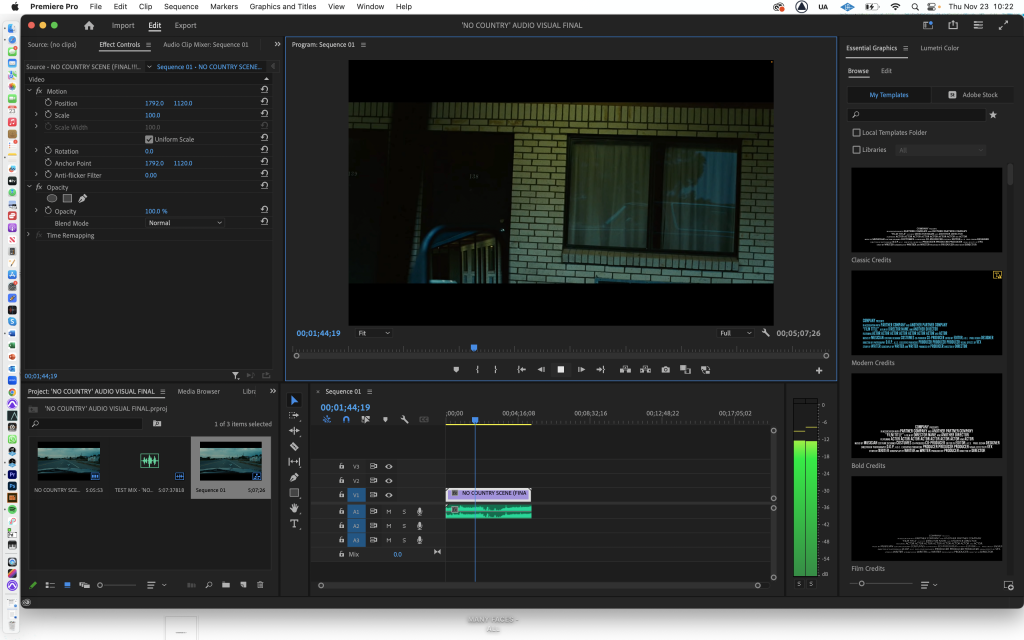The height and width of the screenshot is (640, 1024).
Task: Toggle insert sequences as nests button
Action: pos(327,419)
